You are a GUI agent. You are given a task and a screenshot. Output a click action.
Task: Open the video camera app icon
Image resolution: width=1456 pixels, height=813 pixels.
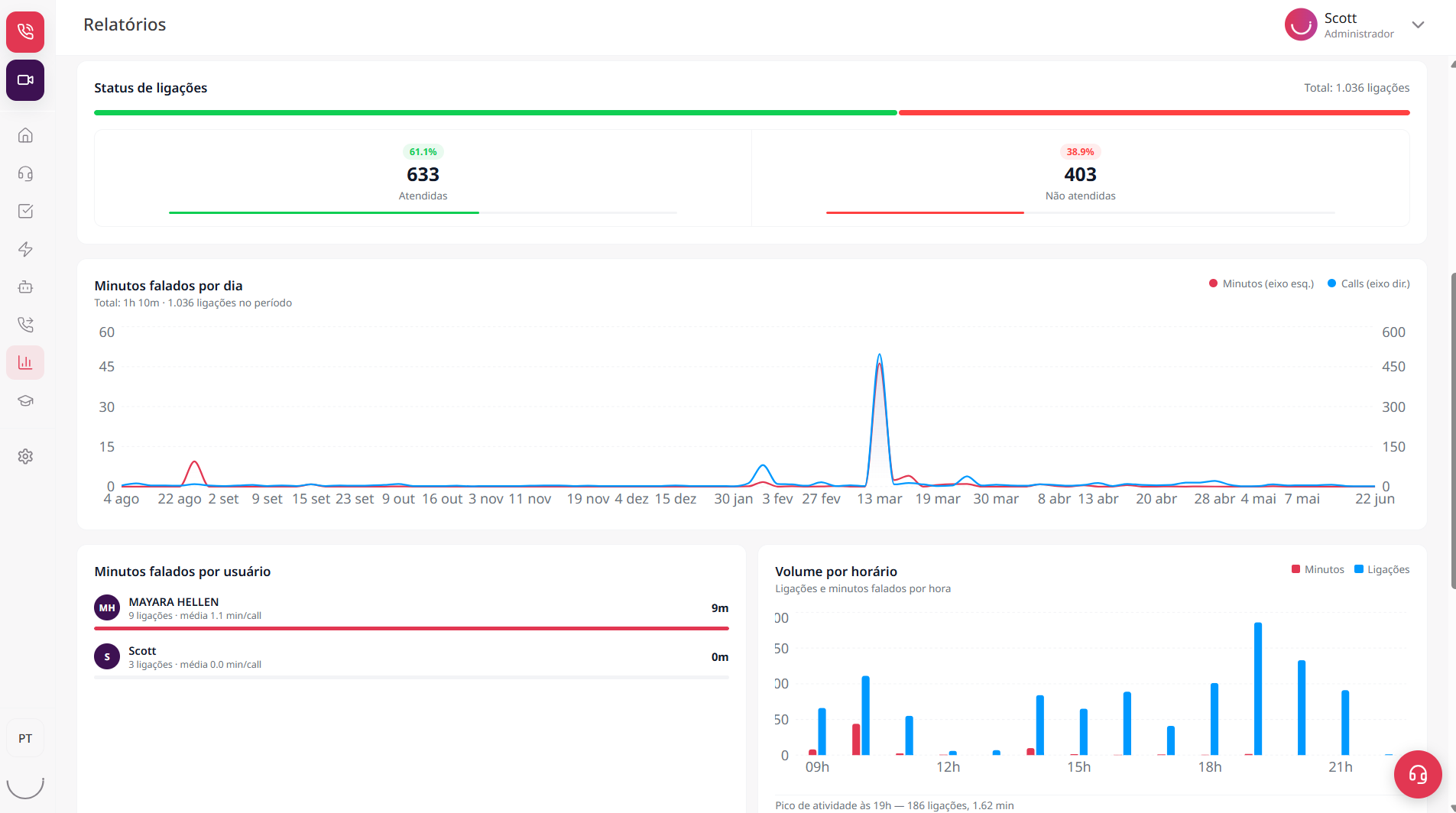coord(25,80)
